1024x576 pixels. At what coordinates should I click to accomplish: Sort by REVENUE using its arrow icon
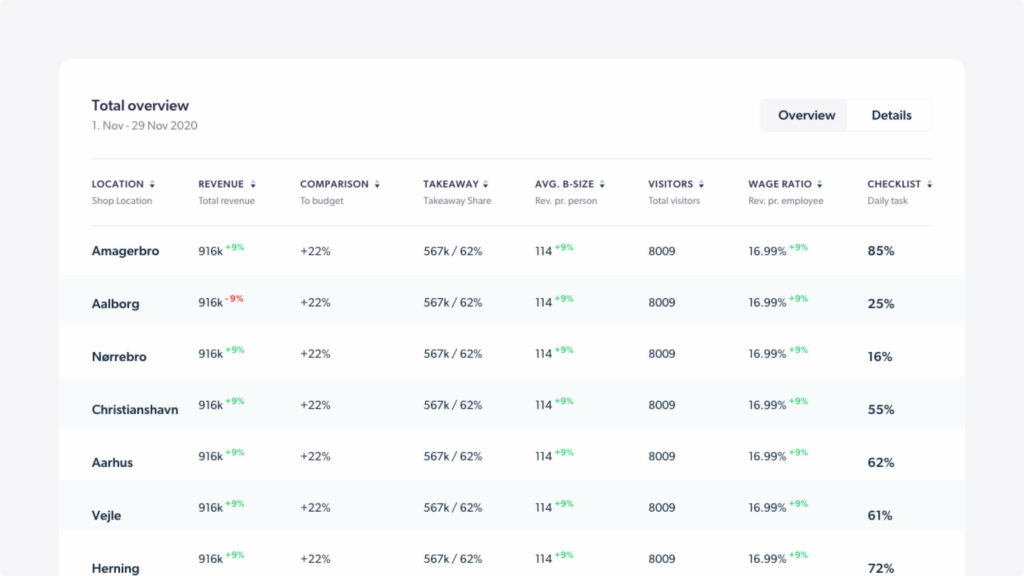tap(253, 185)
